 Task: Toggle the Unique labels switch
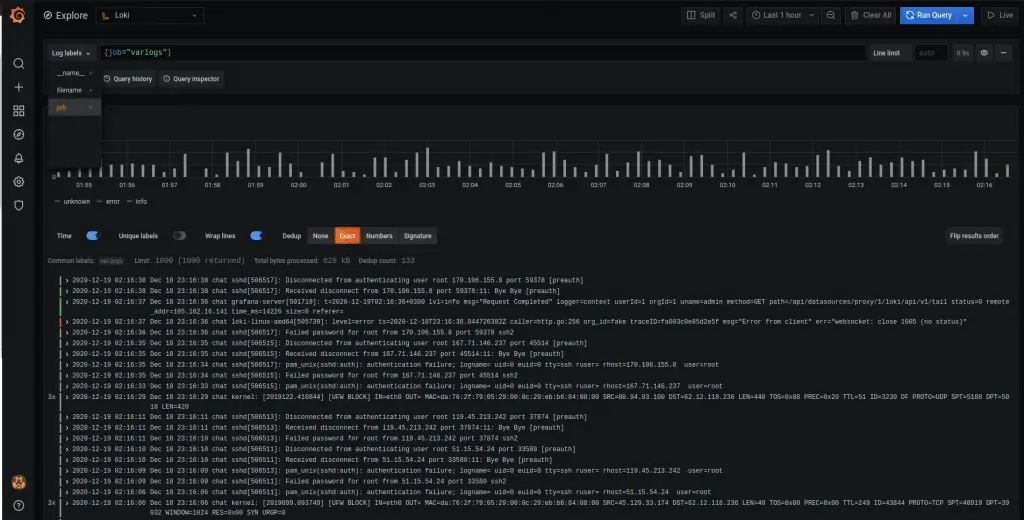(180, 236)
